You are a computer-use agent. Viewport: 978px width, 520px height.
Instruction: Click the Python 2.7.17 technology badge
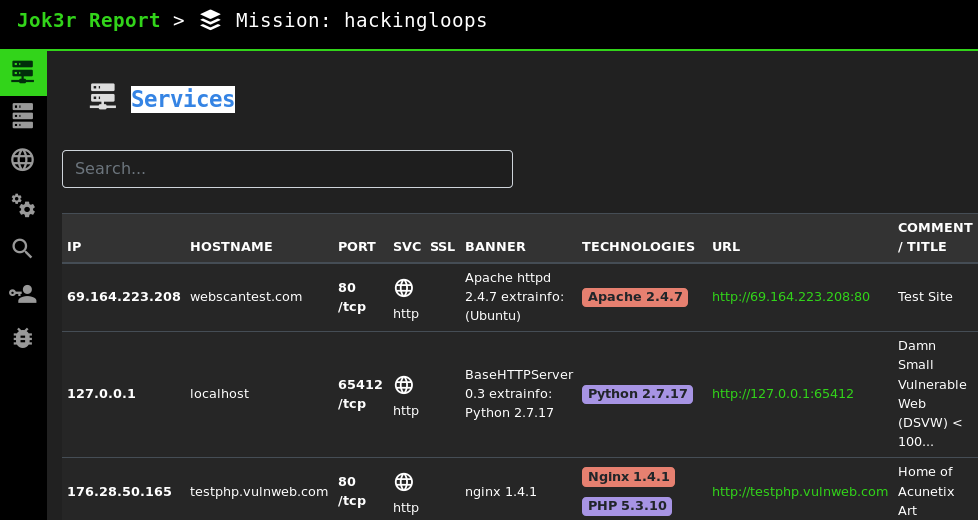click(637, 394)
